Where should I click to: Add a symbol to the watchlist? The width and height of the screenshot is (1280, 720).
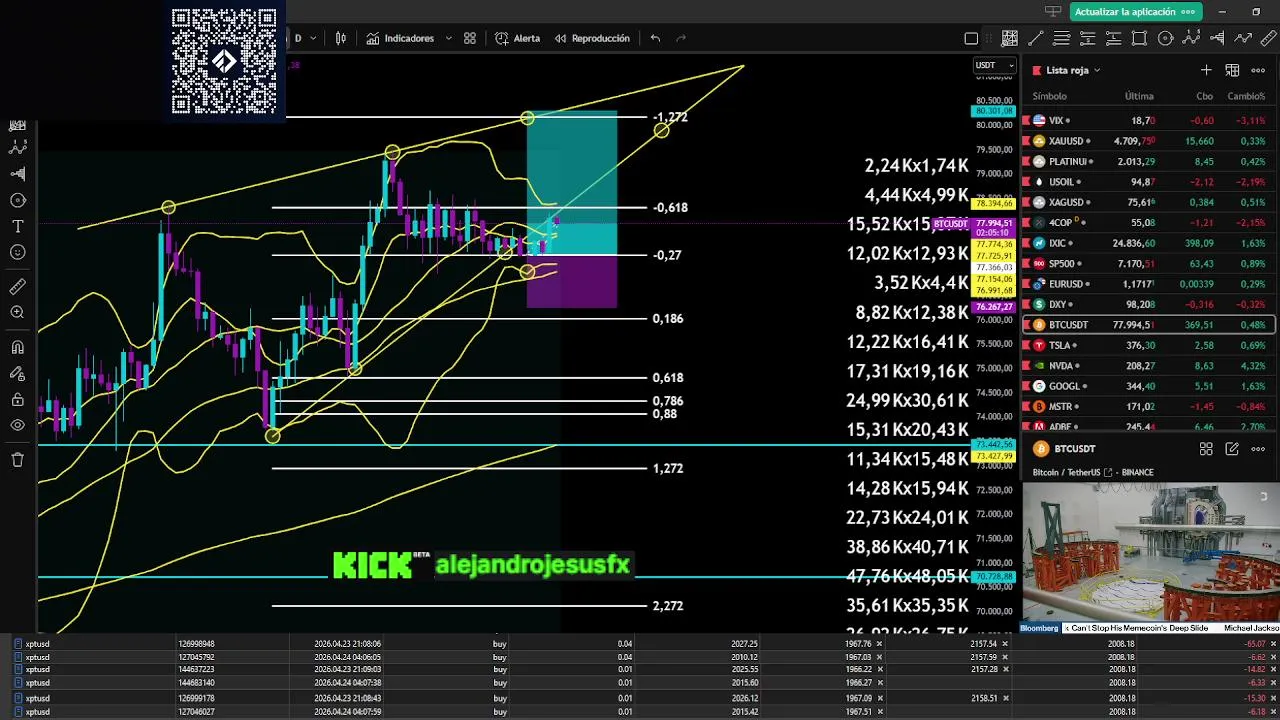(x=1206, y=70)
